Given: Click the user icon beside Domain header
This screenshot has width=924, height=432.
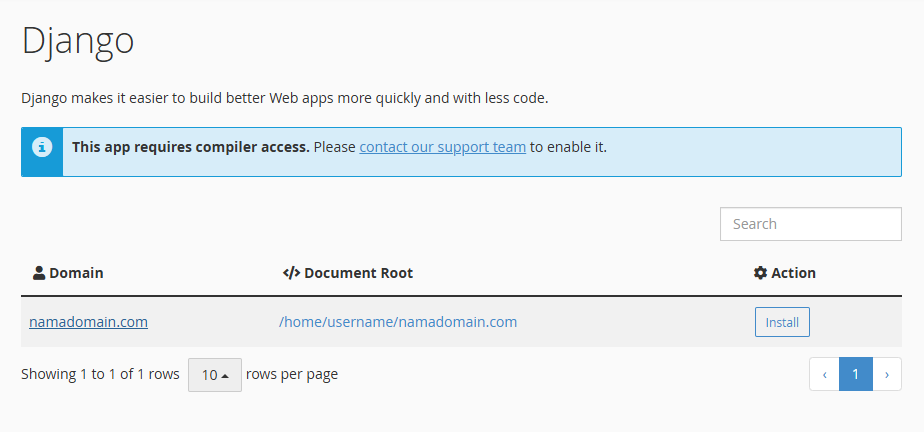Looking at the screenshot, I should 39,273.
